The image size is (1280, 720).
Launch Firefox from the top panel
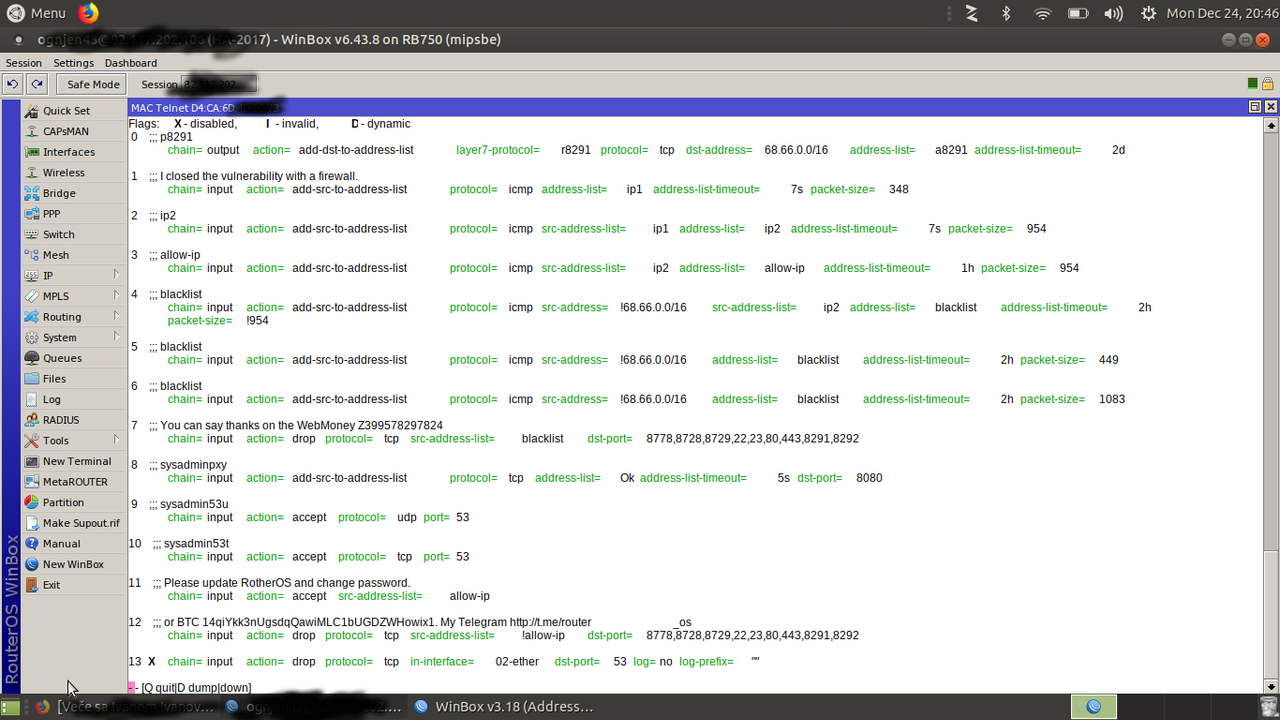pyautogui.click(x=89, y=13)
